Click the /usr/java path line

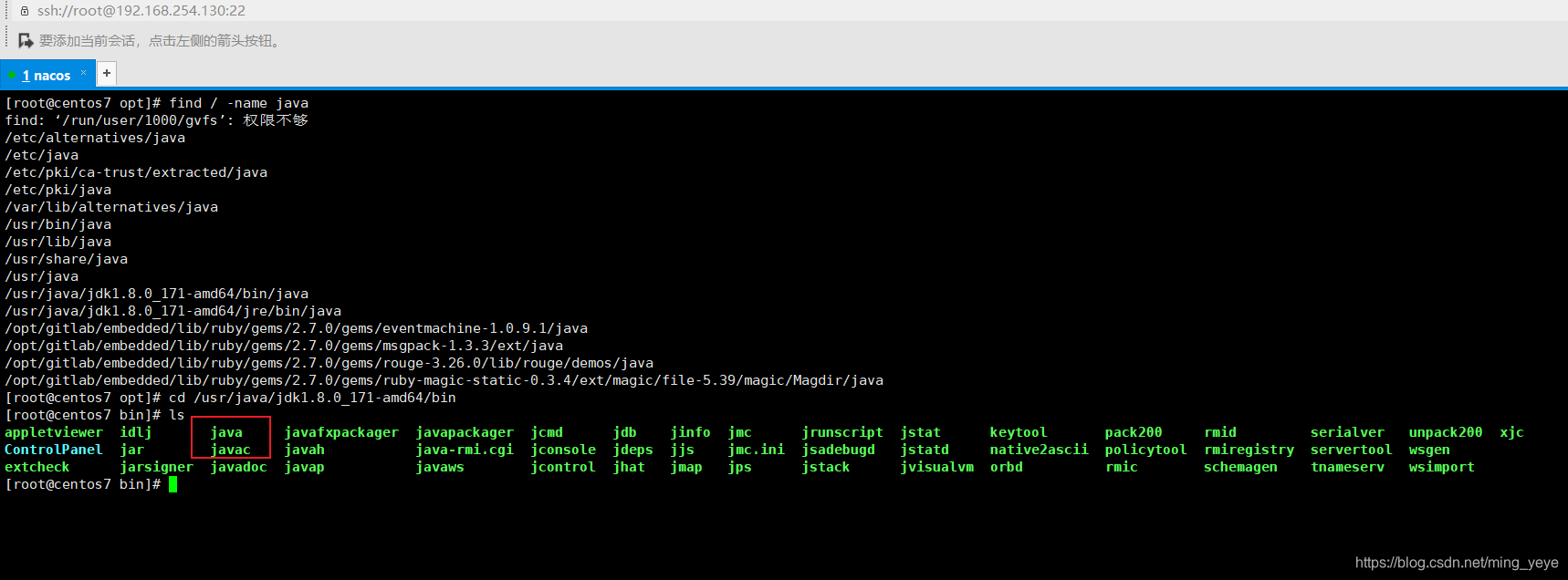tap(42, 276)
